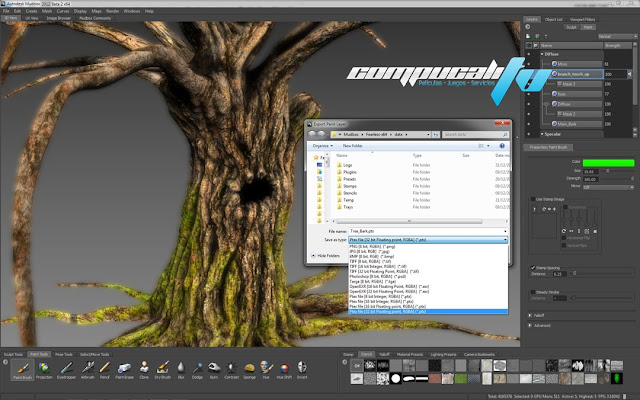Open the Mirror dropdown
The width and height of the screenshot is (640, 400).
pyautogui.click(x=608, y=187)
